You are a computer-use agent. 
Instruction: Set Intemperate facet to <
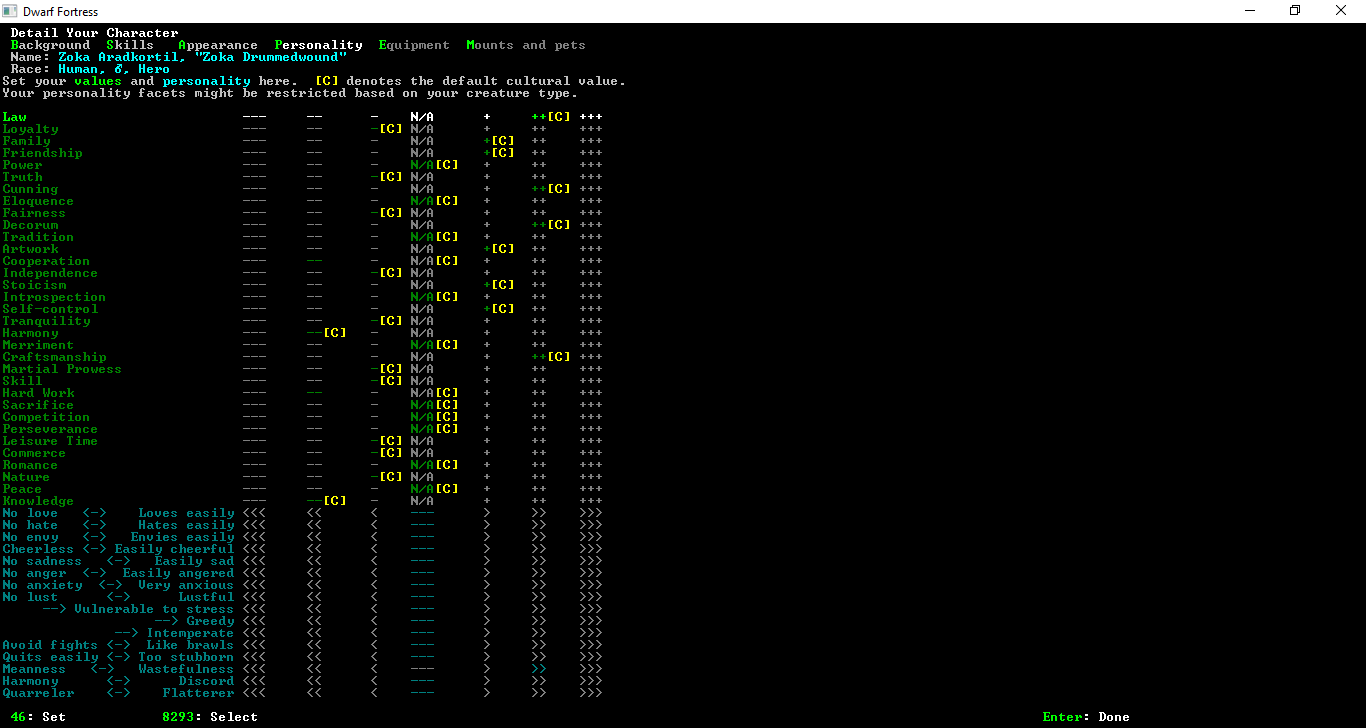pos(374,633)
